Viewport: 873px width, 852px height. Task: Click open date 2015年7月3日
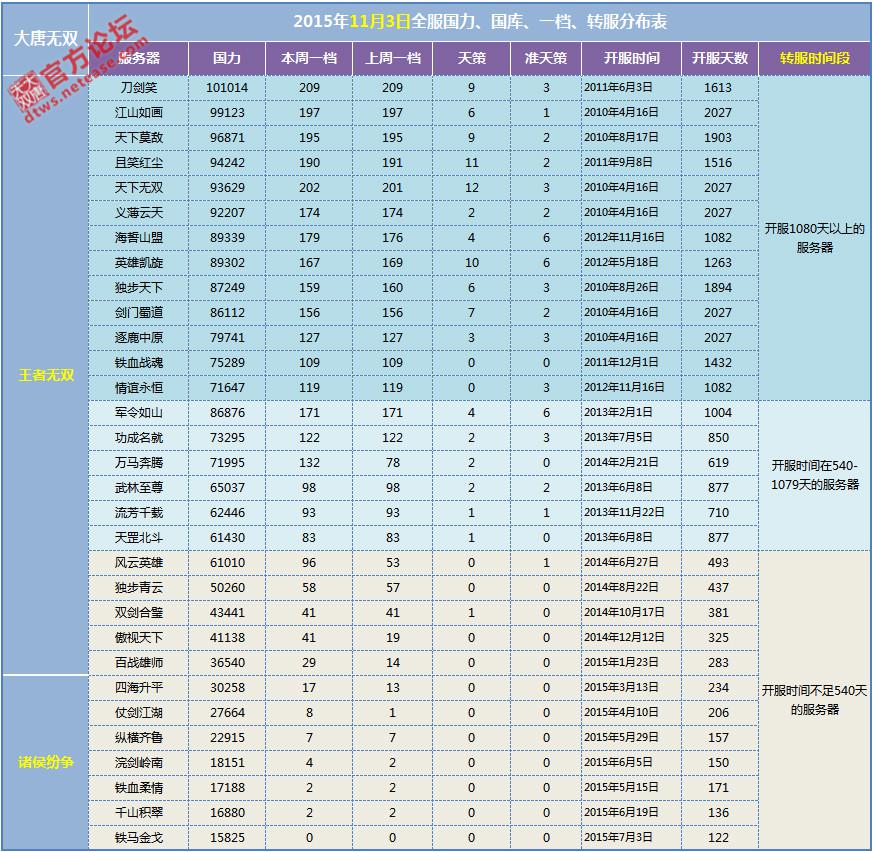tap(618, 838)
